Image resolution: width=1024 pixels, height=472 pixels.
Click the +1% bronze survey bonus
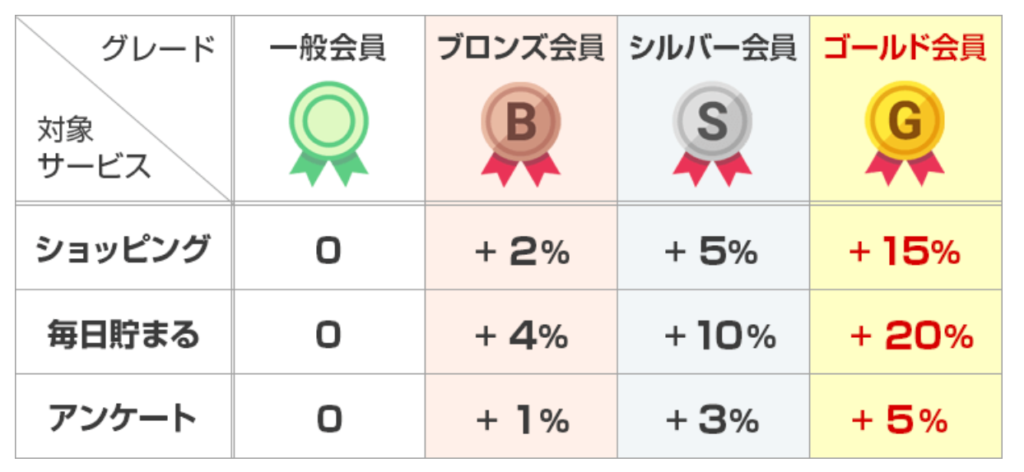point(522,422)
